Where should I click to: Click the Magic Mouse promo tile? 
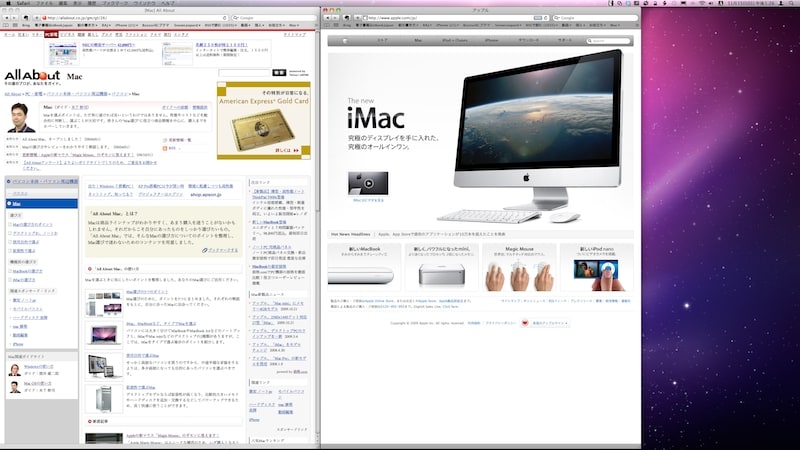520,267
